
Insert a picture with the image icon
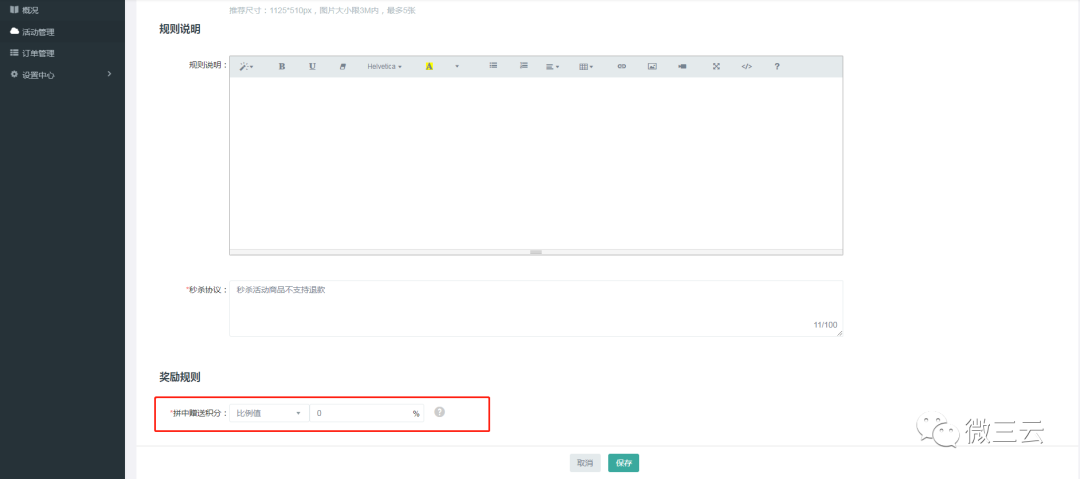(x=652, y=66)
